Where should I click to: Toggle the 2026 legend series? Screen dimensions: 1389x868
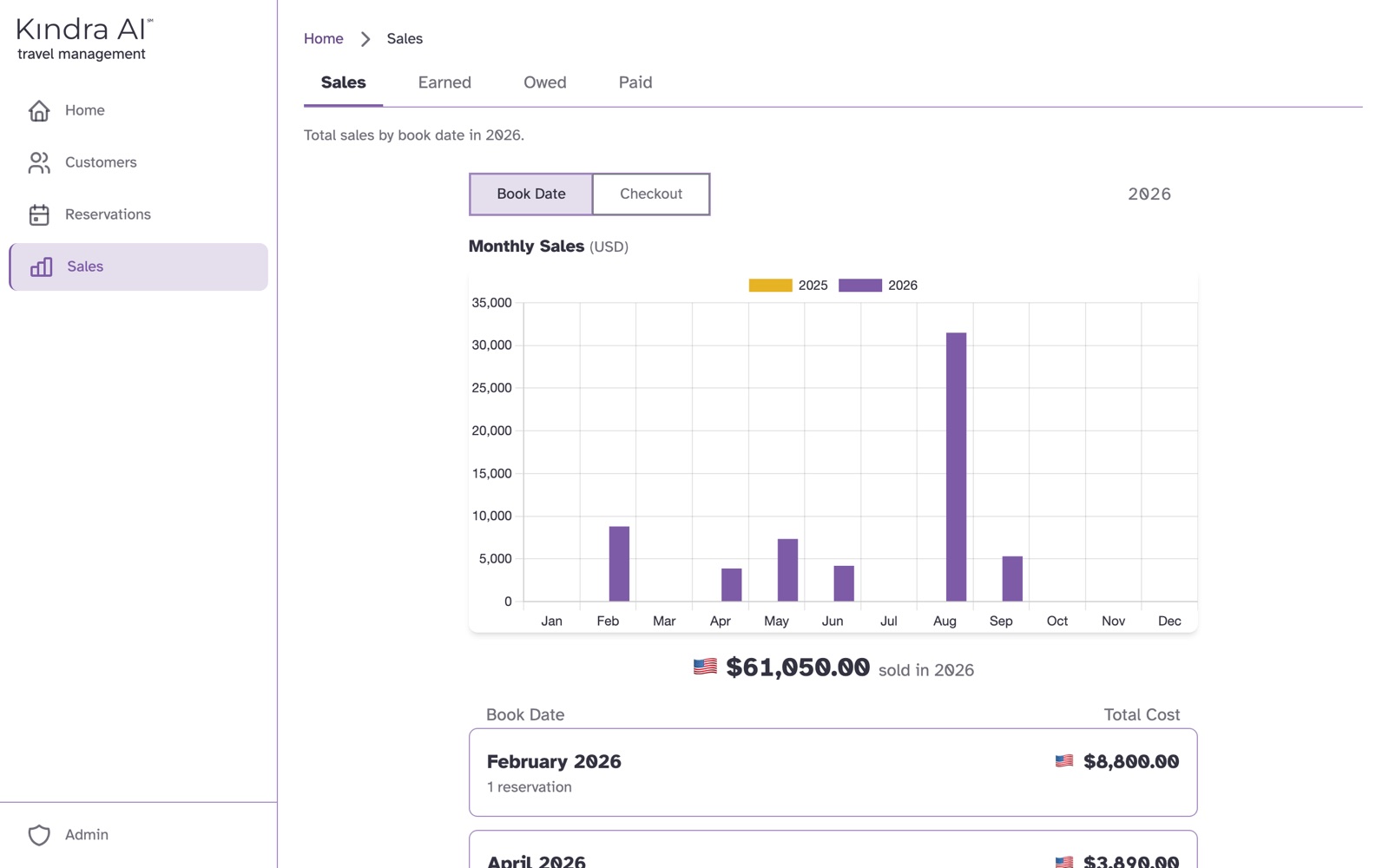tap(878, 286)
